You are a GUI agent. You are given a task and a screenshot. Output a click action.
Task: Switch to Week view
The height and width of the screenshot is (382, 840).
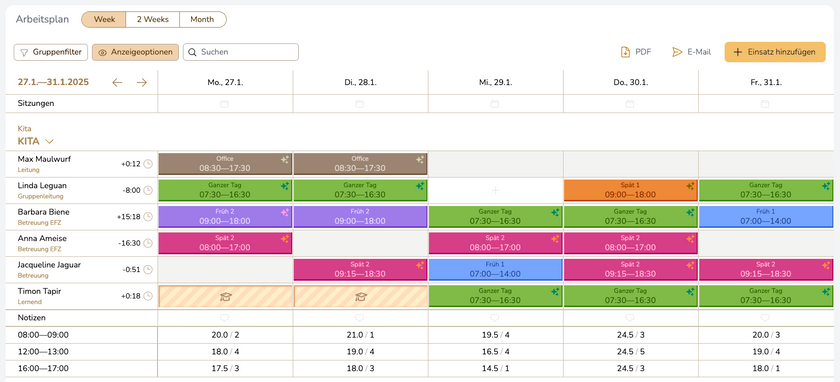pos(104,19)
